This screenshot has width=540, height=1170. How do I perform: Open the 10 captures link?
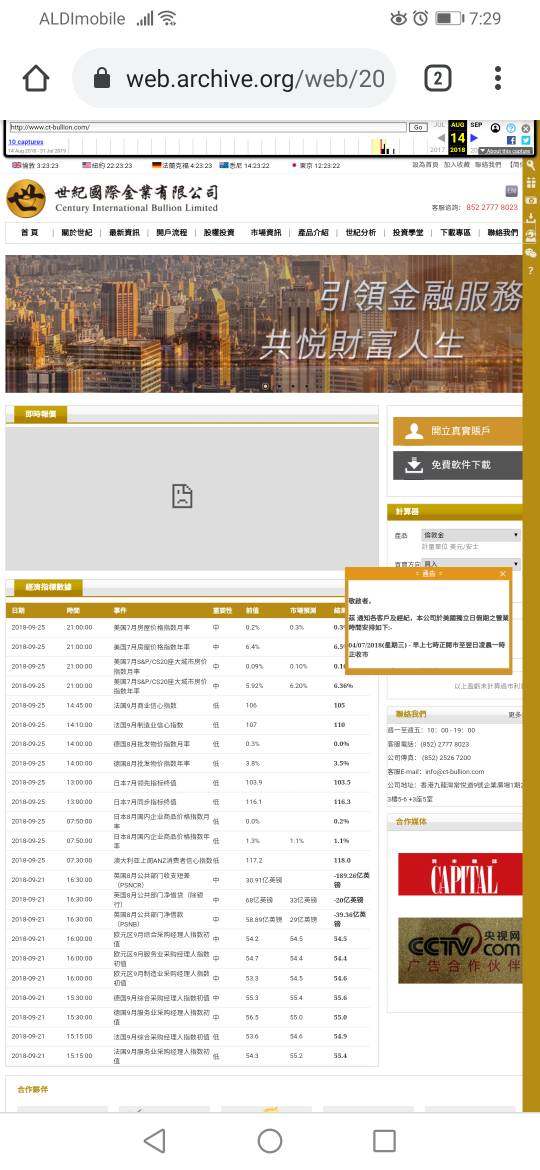26,142
